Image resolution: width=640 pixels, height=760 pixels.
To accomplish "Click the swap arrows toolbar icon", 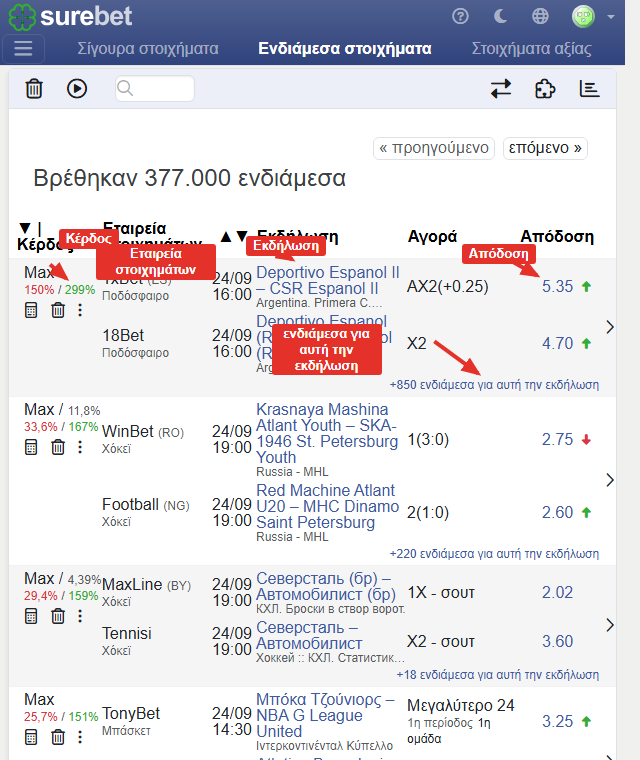I will [x=501, y=89].
